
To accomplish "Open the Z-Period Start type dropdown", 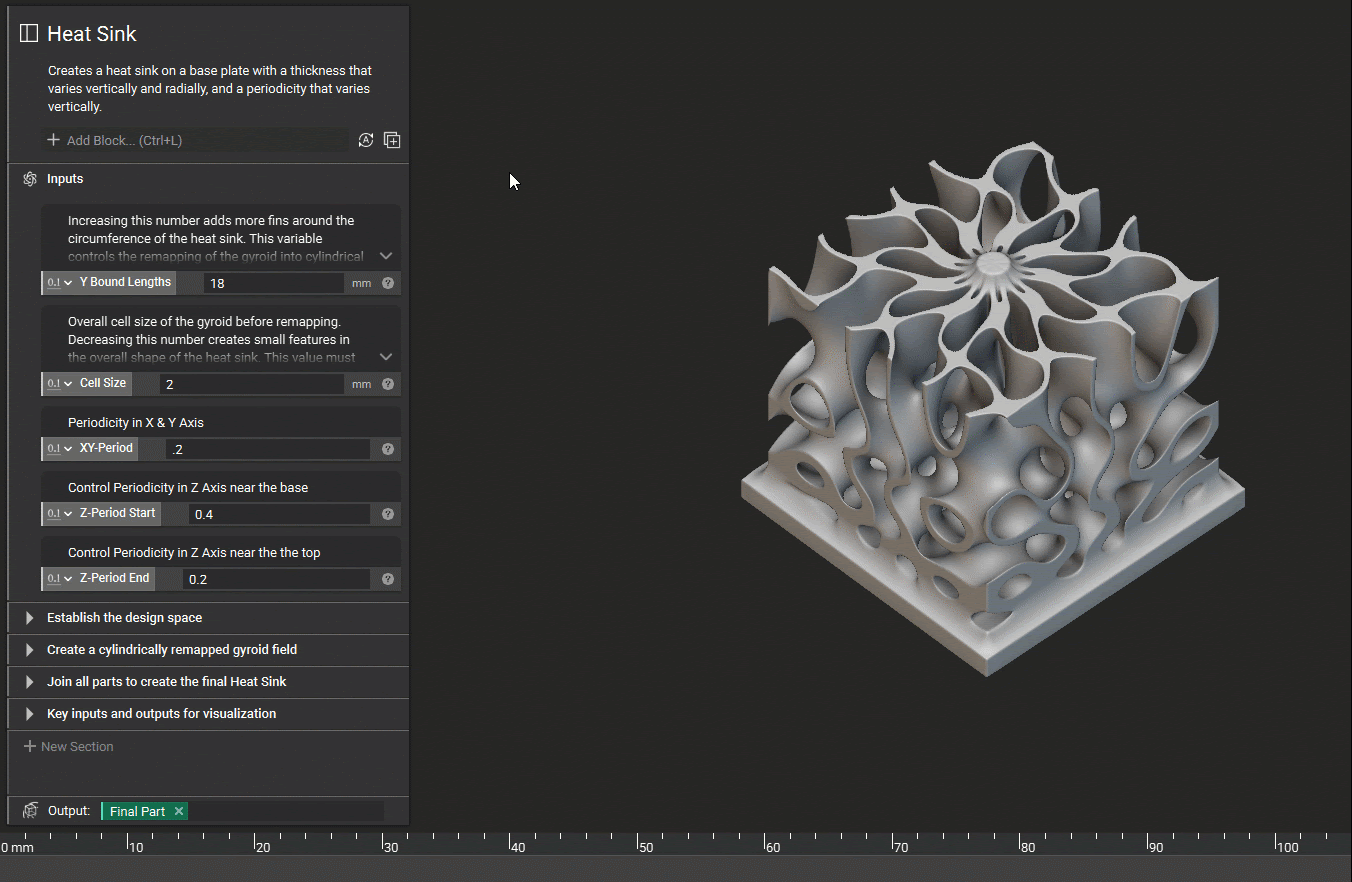I will [x=60, y=514].
